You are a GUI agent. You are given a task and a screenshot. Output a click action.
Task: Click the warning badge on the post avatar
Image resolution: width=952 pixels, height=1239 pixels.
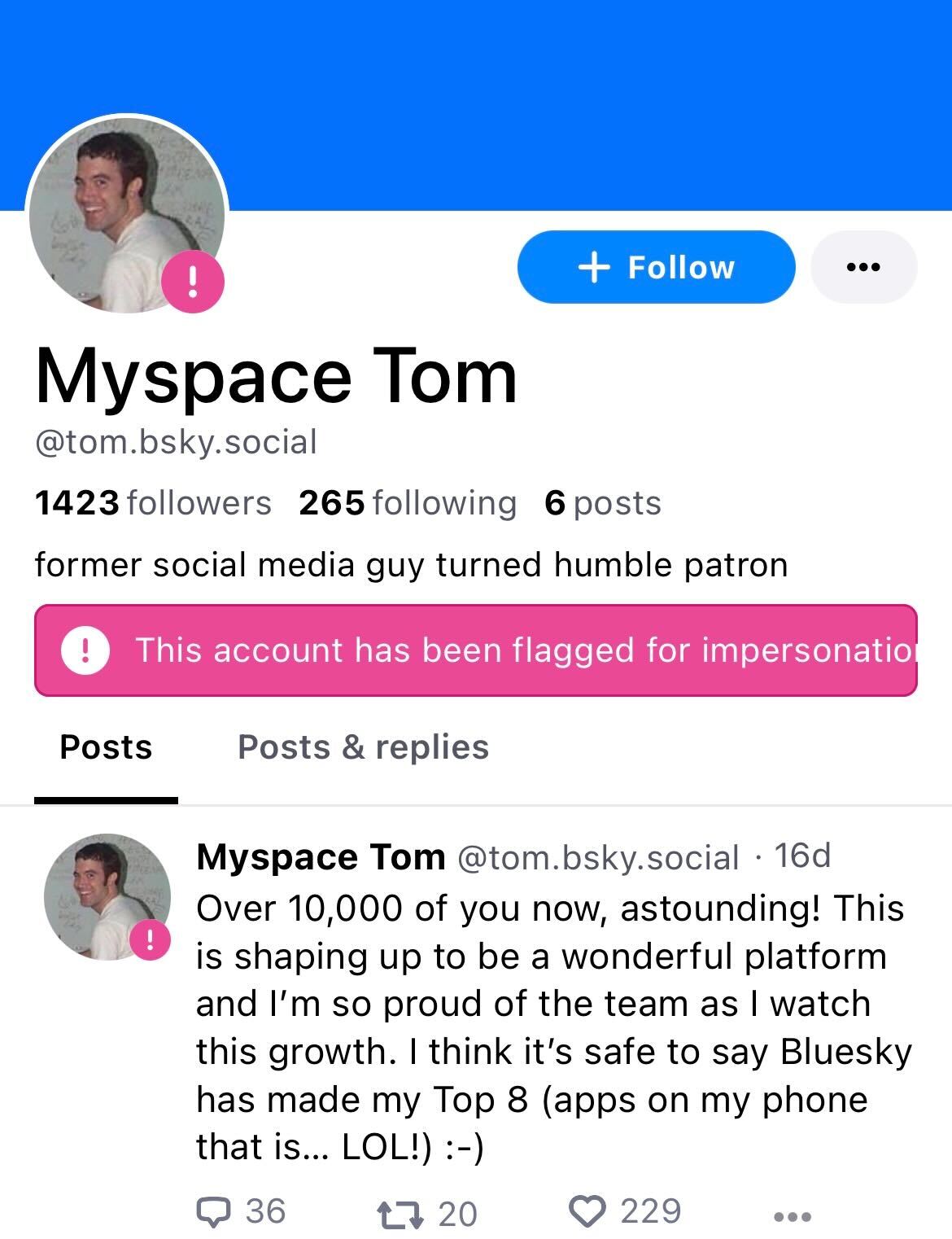tap(151, 940)
